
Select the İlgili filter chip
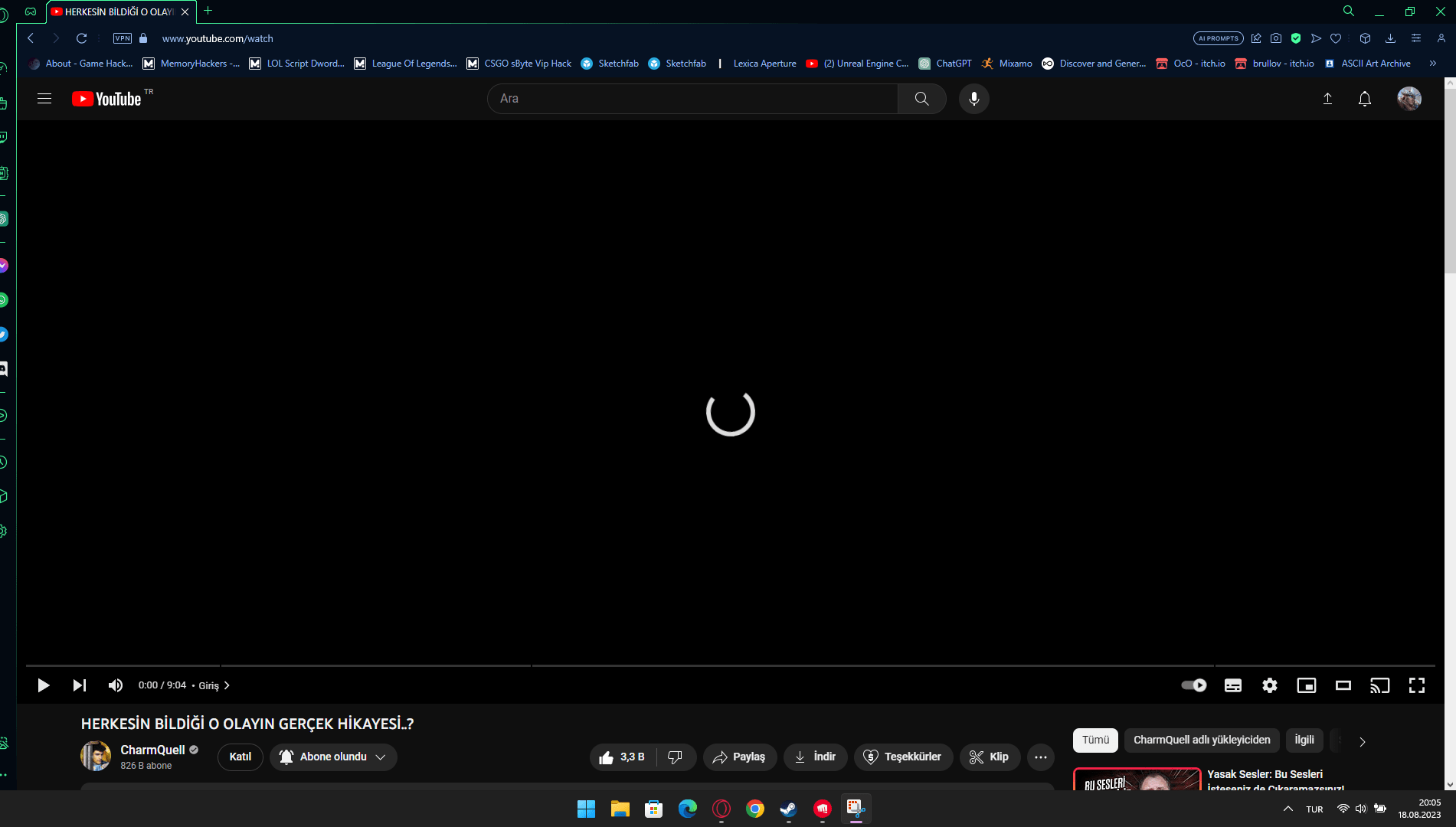click(1304, 740)
